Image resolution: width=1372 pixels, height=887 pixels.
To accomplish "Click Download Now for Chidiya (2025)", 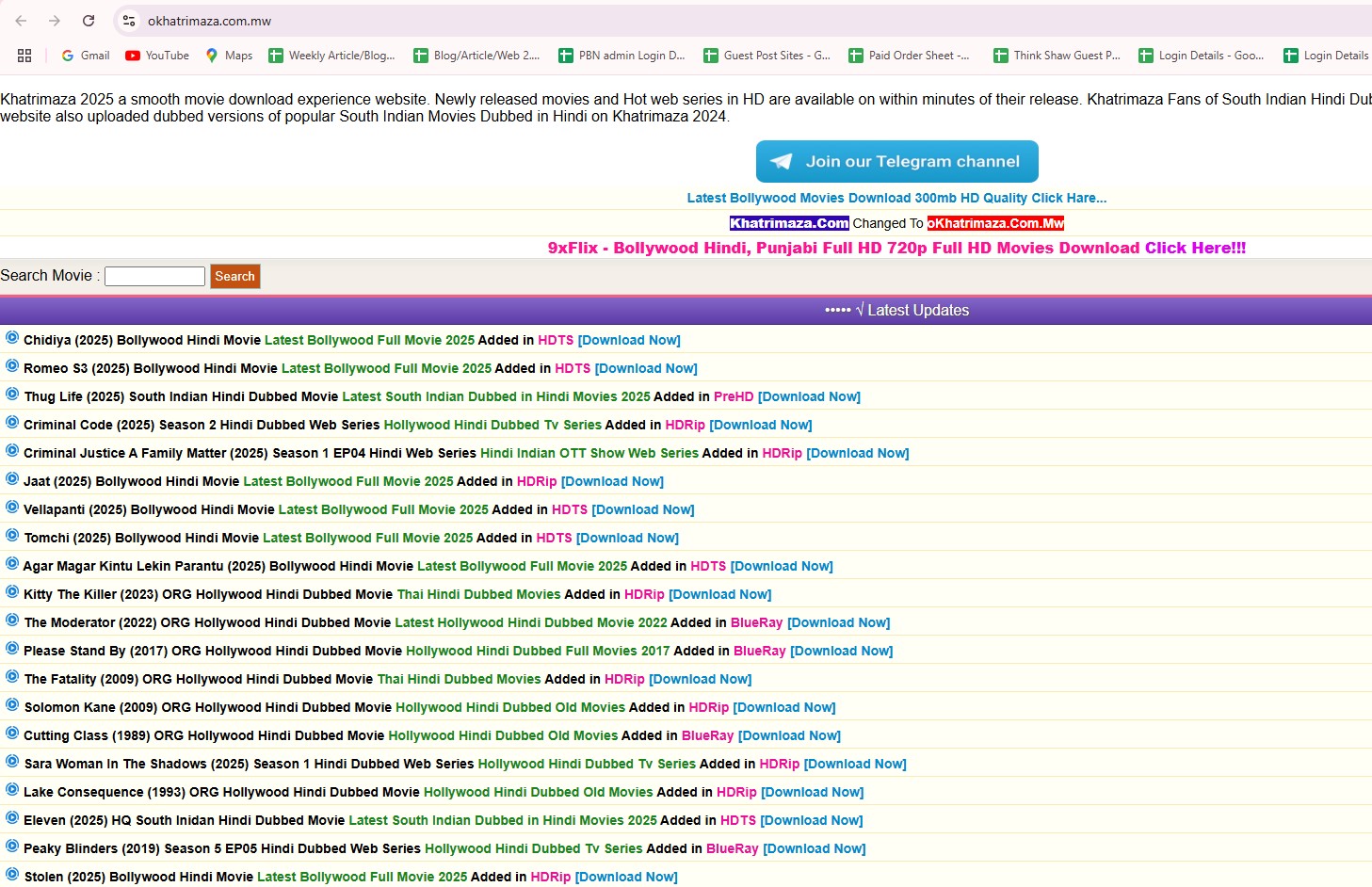I will click(628, 340).
